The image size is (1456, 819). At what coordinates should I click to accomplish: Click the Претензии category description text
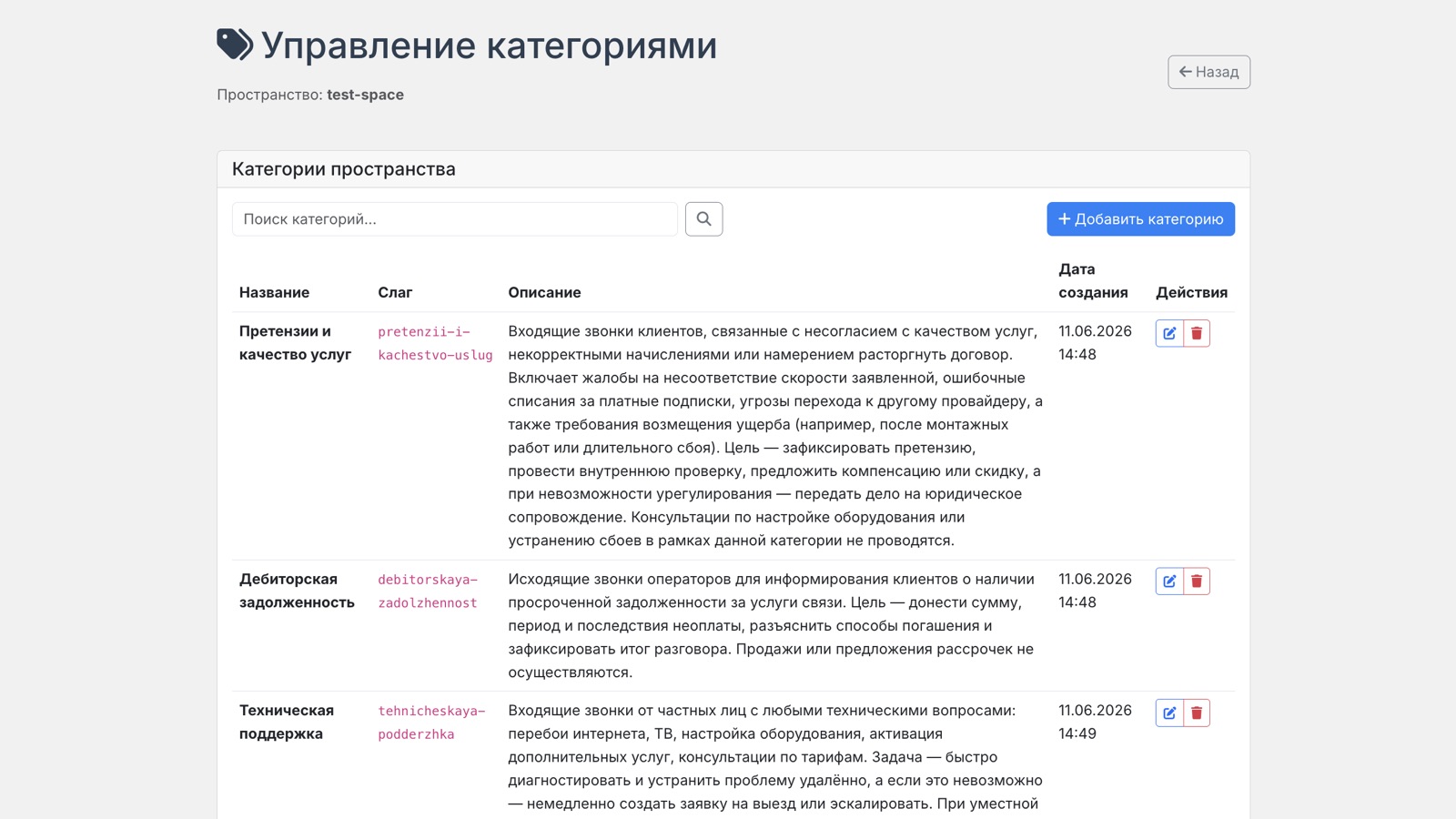(775, 436)
